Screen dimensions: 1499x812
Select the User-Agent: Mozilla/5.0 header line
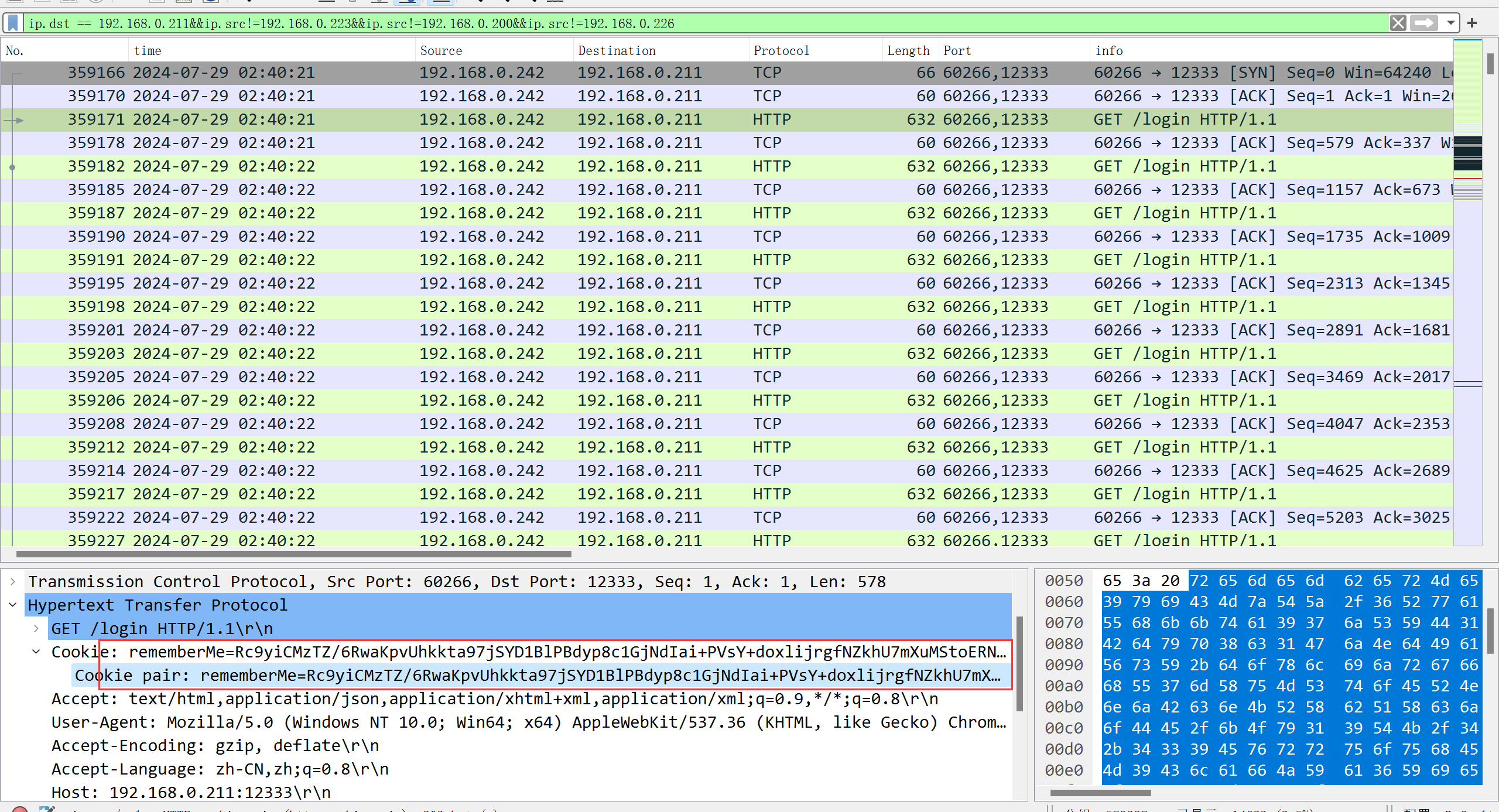click(529, 722)
